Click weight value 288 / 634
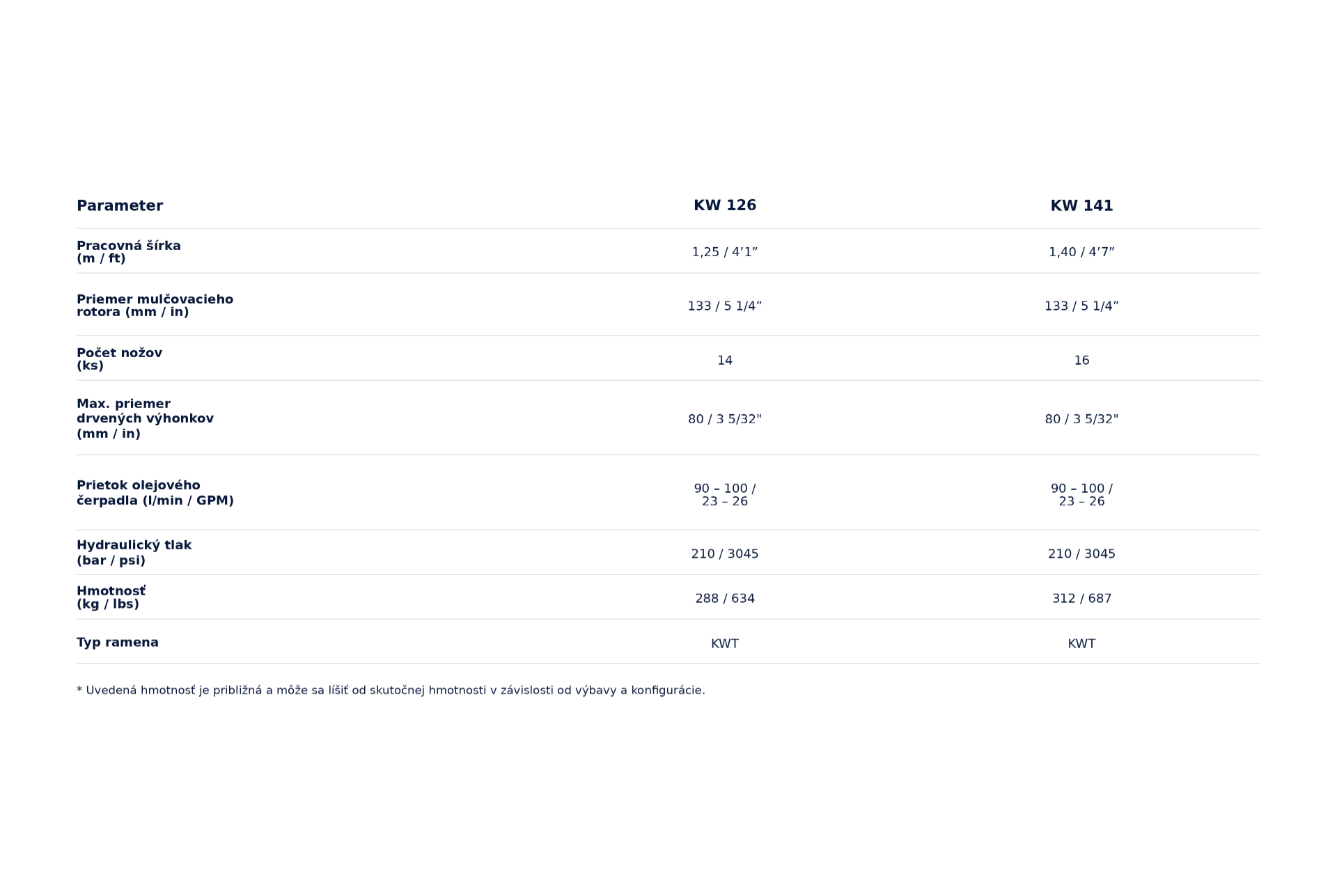 [x=725, y=599]
